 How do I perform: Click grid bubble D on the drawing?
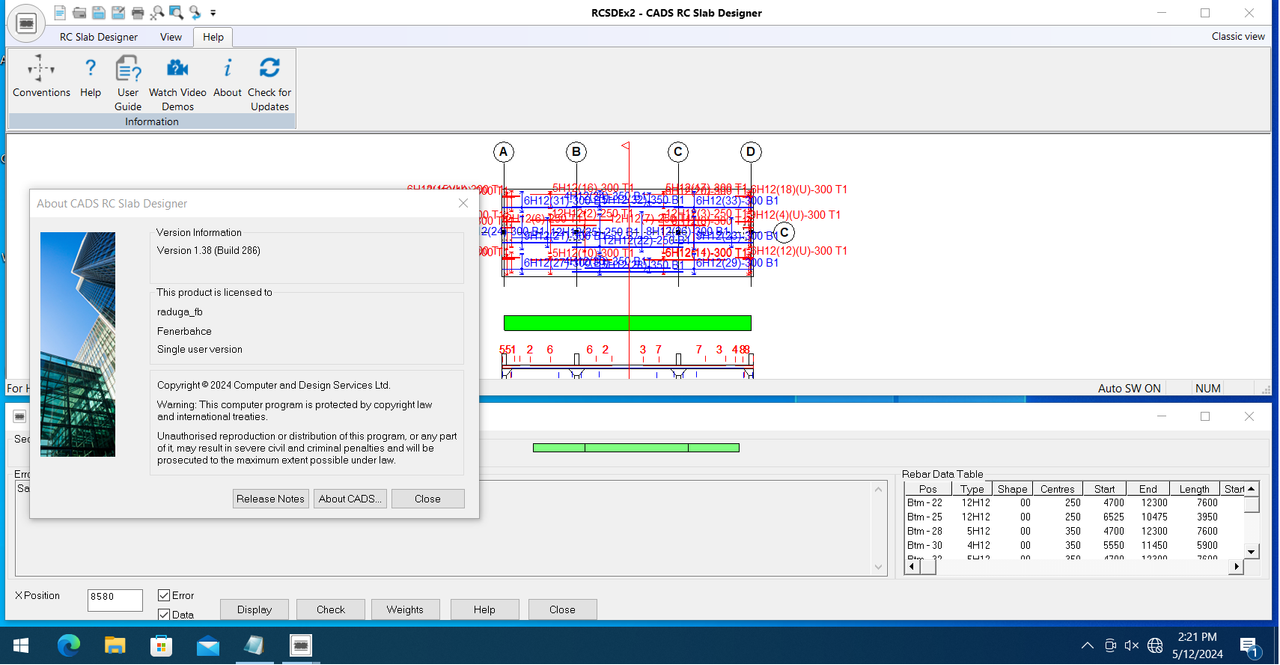[751, 152]
